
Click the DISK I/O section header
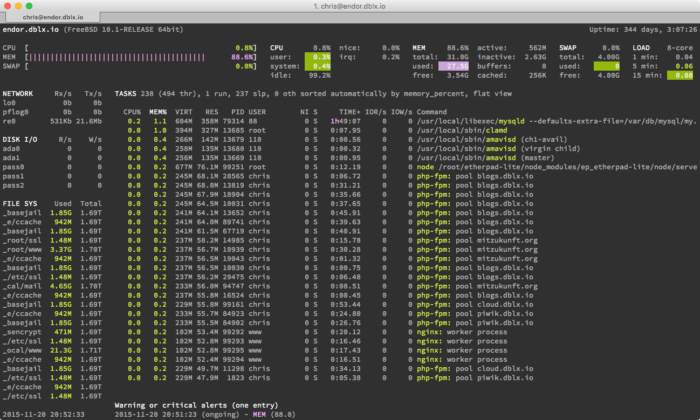pyautogui.click(x=19, y=138)
